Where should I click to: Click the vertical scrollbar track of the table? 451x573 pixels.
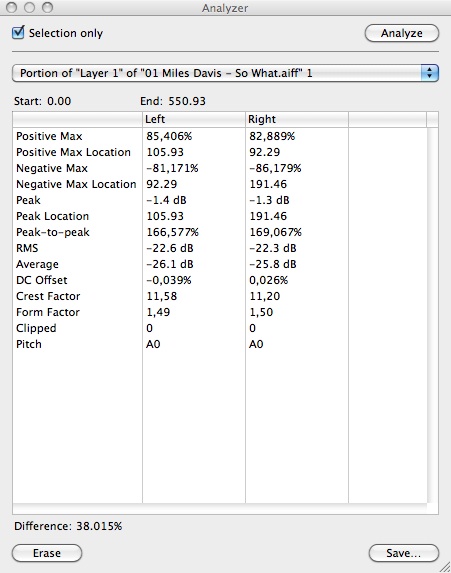point(432,315)
